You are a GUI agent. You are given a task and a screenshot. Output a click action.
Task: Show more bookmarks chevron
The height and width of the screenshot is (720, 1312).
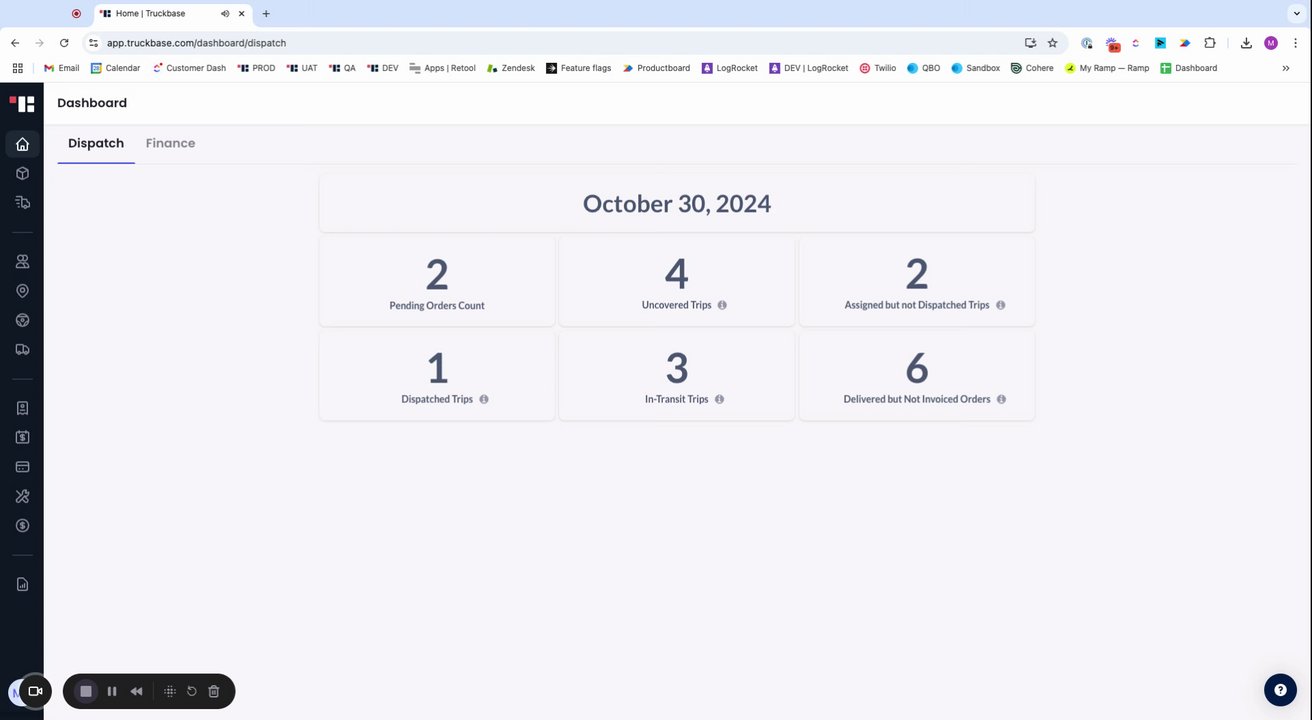pos(1286,68)
